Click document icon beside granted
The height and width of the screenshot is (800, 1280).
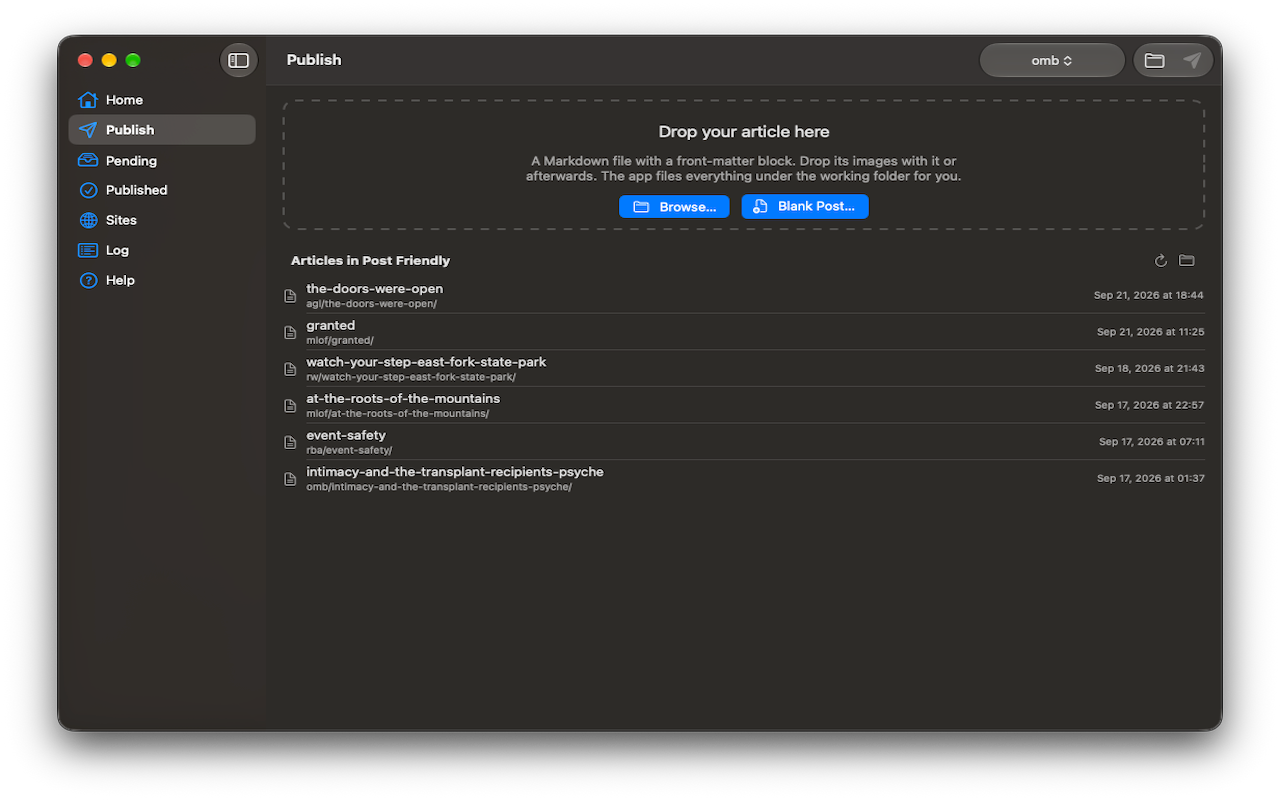[x=290, y=332]
